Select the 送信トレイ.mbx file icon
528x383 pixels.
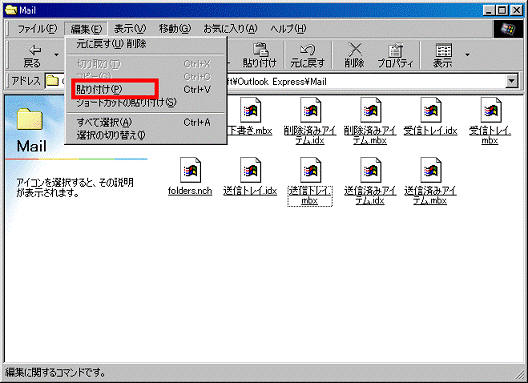310,170
